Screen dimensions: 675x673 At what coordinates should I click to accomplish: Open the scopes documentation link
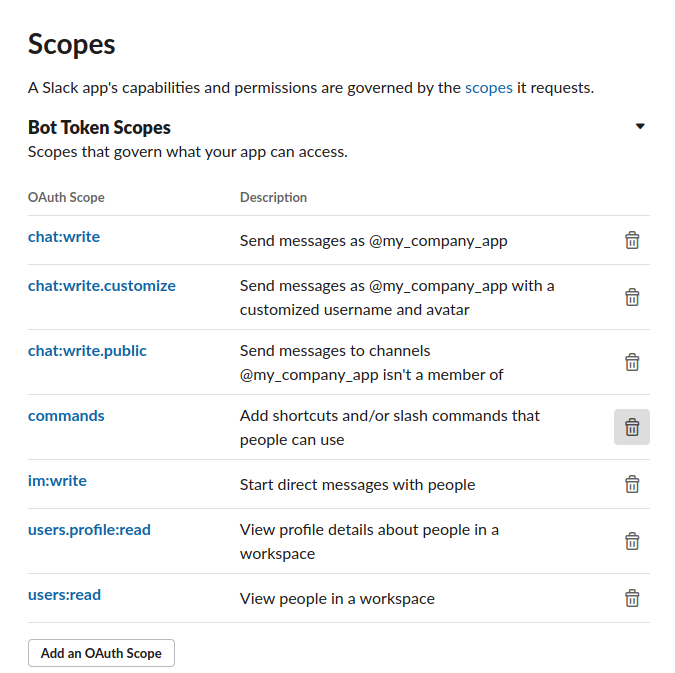(489, 88)
